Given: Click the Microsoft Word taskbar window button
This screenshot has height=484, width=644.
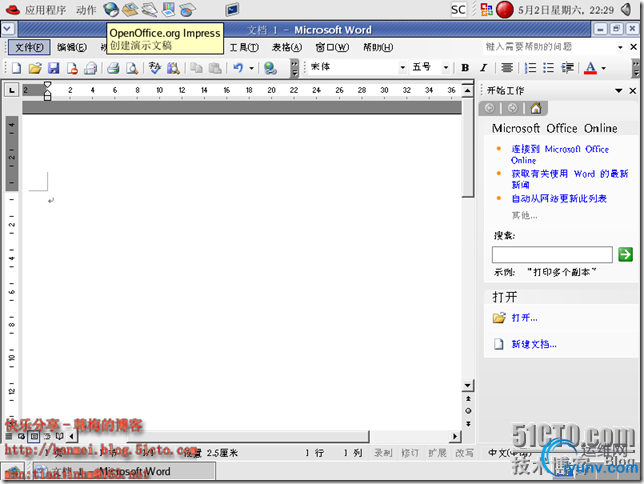Looking at the screenshot, I should tap(124, 472).
